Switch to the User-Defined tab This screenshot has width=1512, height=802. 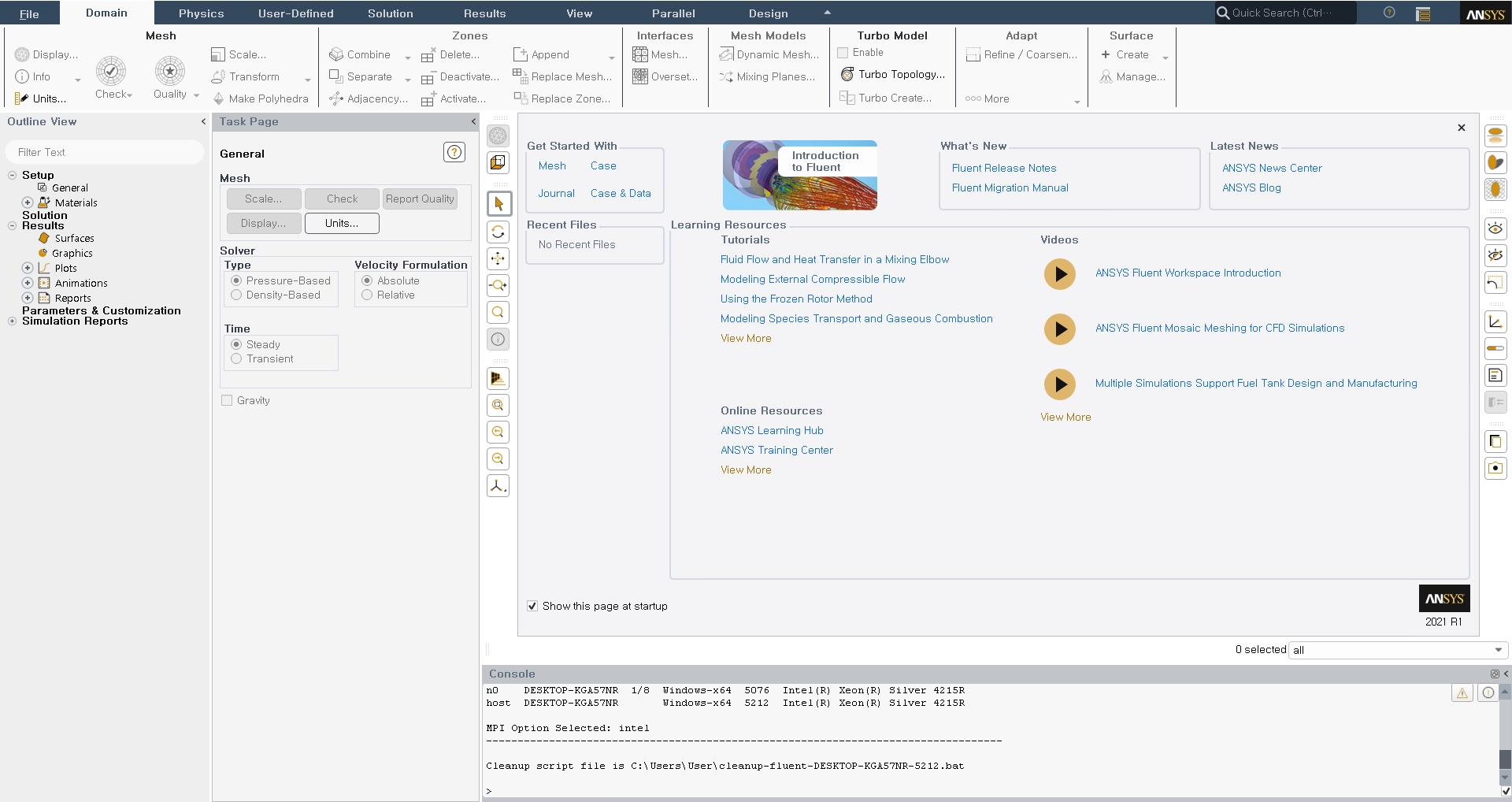295,13
